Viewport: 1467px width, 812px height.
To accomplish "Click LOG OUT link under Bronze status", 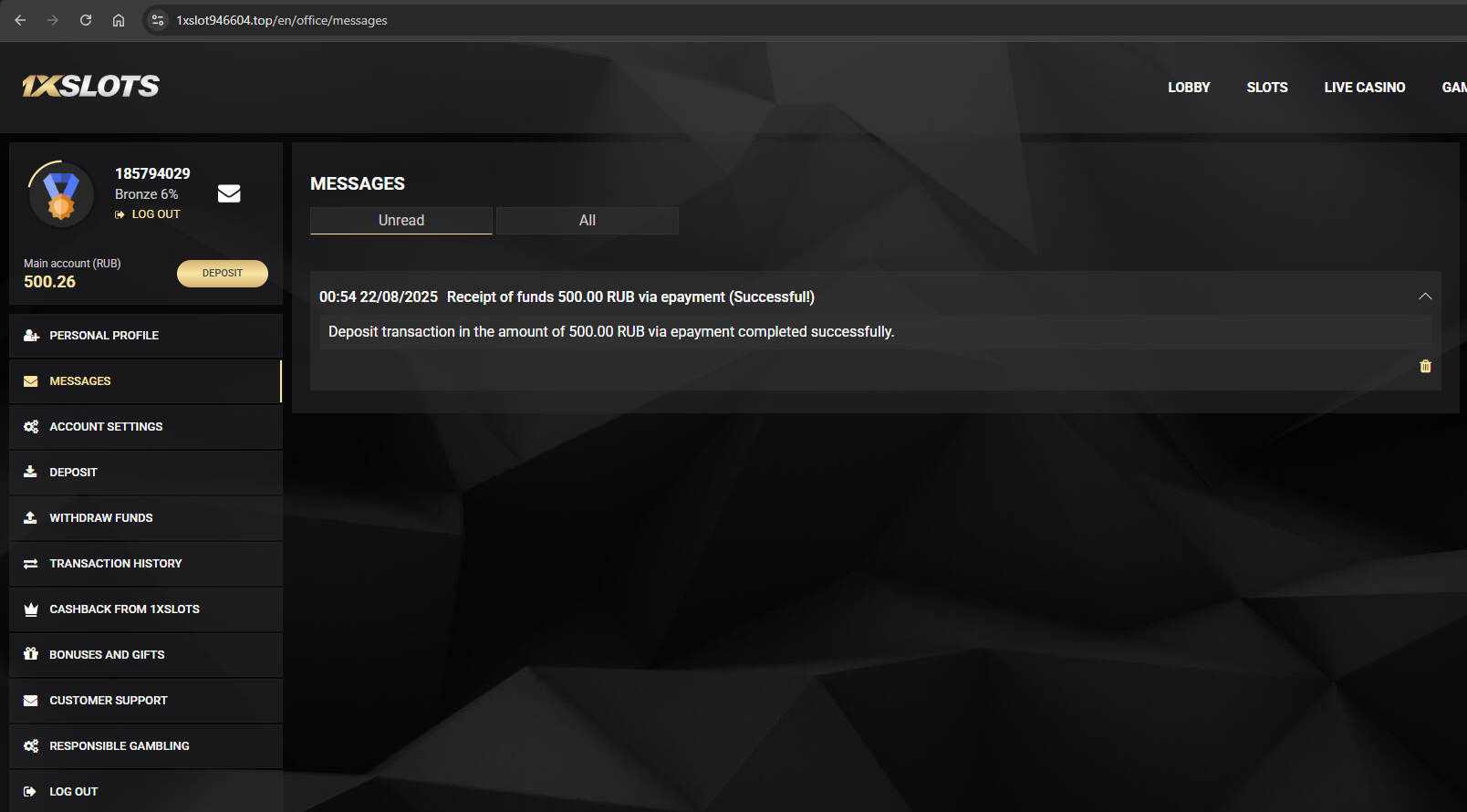I will pos(148,214).
